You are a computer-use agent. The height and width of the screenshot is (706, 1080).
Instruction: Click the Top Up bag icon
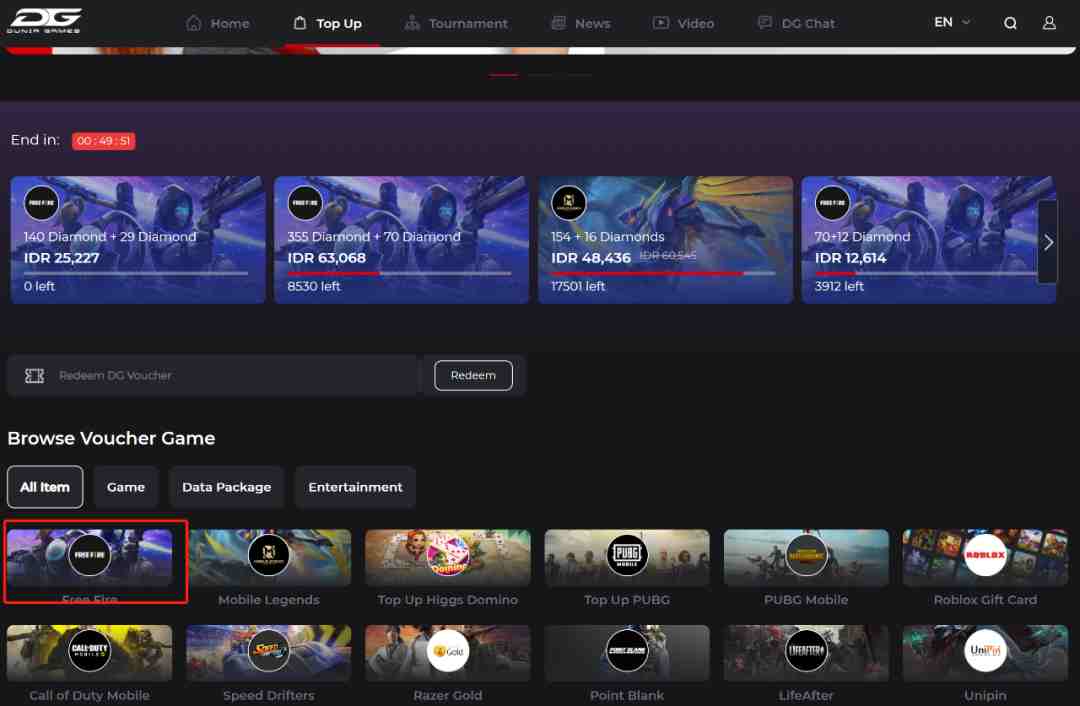click(x=300, y=23)
